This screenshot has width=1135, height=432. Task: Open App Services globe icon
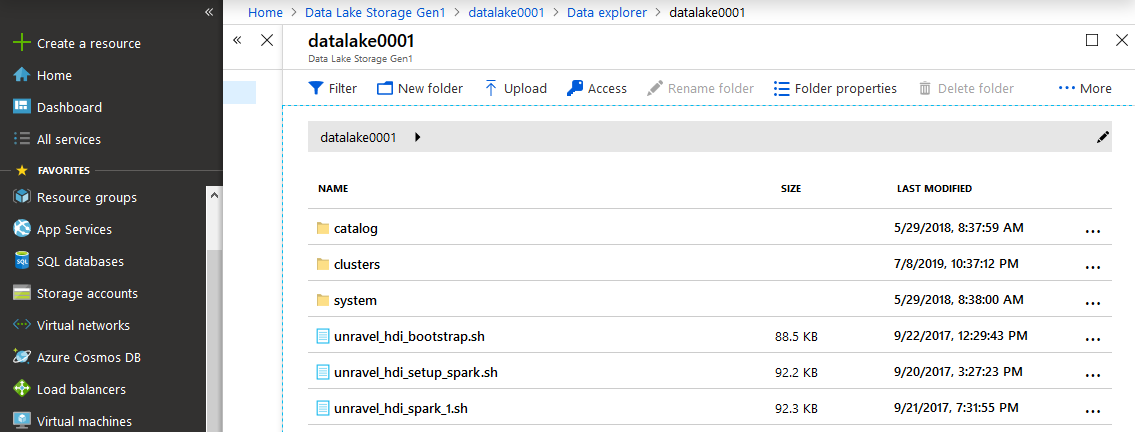tap(22, 229)
